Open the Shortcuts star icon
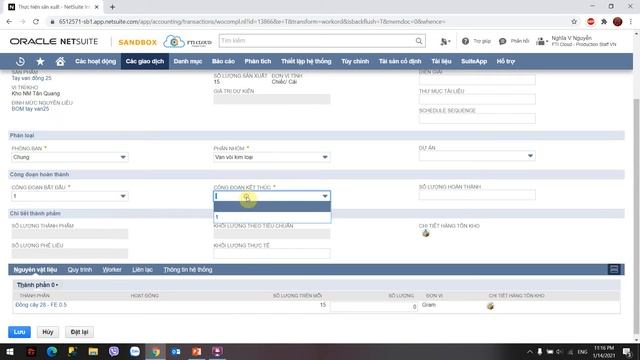The height and width of the screenshot is (360, 640). (x=40, y=61)
